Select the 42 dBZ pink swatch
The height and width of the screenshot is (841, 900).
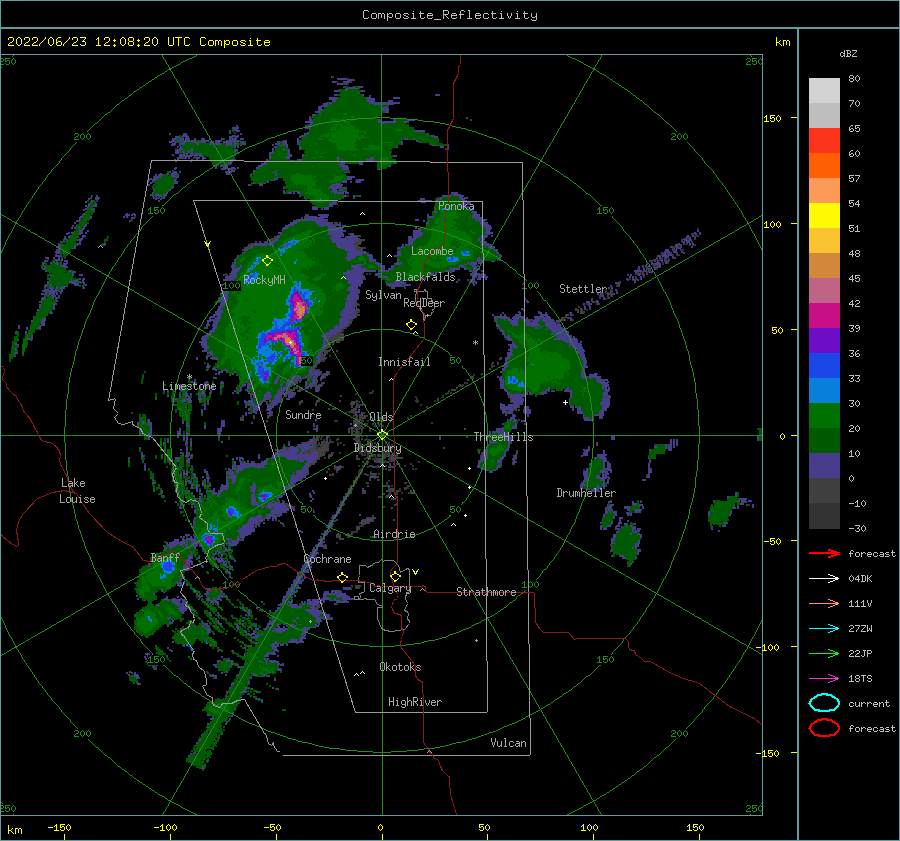tap(824, 290)
